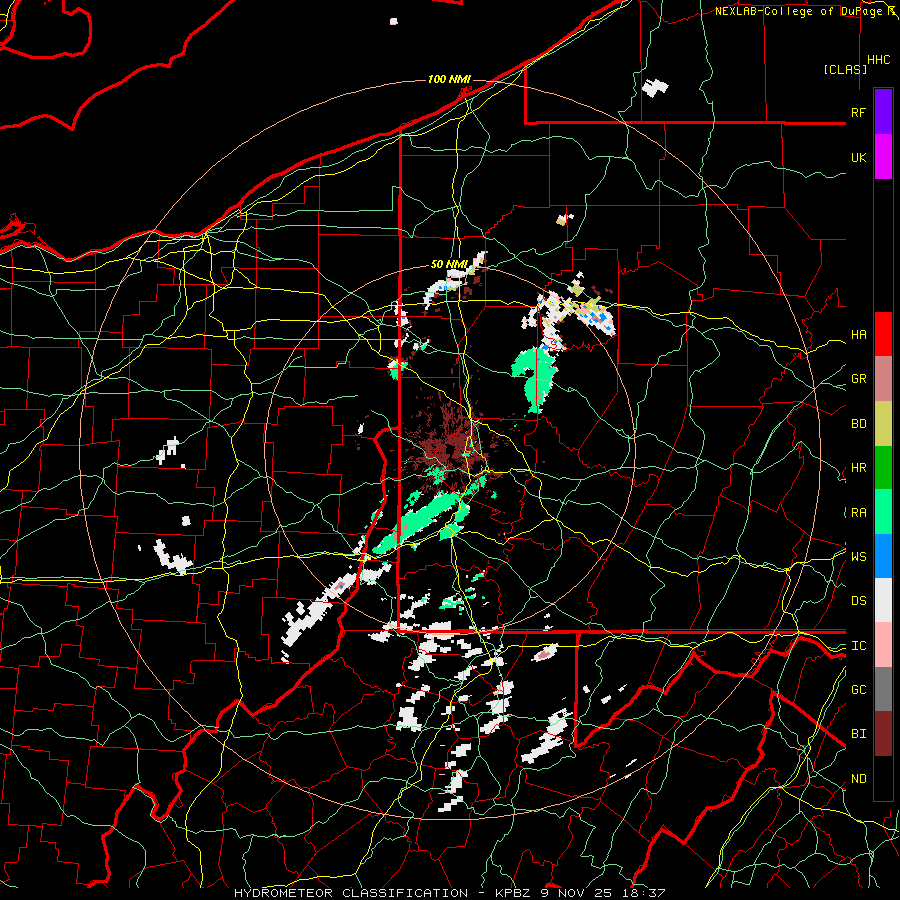
Task: Click the 100 NMI range ring label
Action: (449, 79)
